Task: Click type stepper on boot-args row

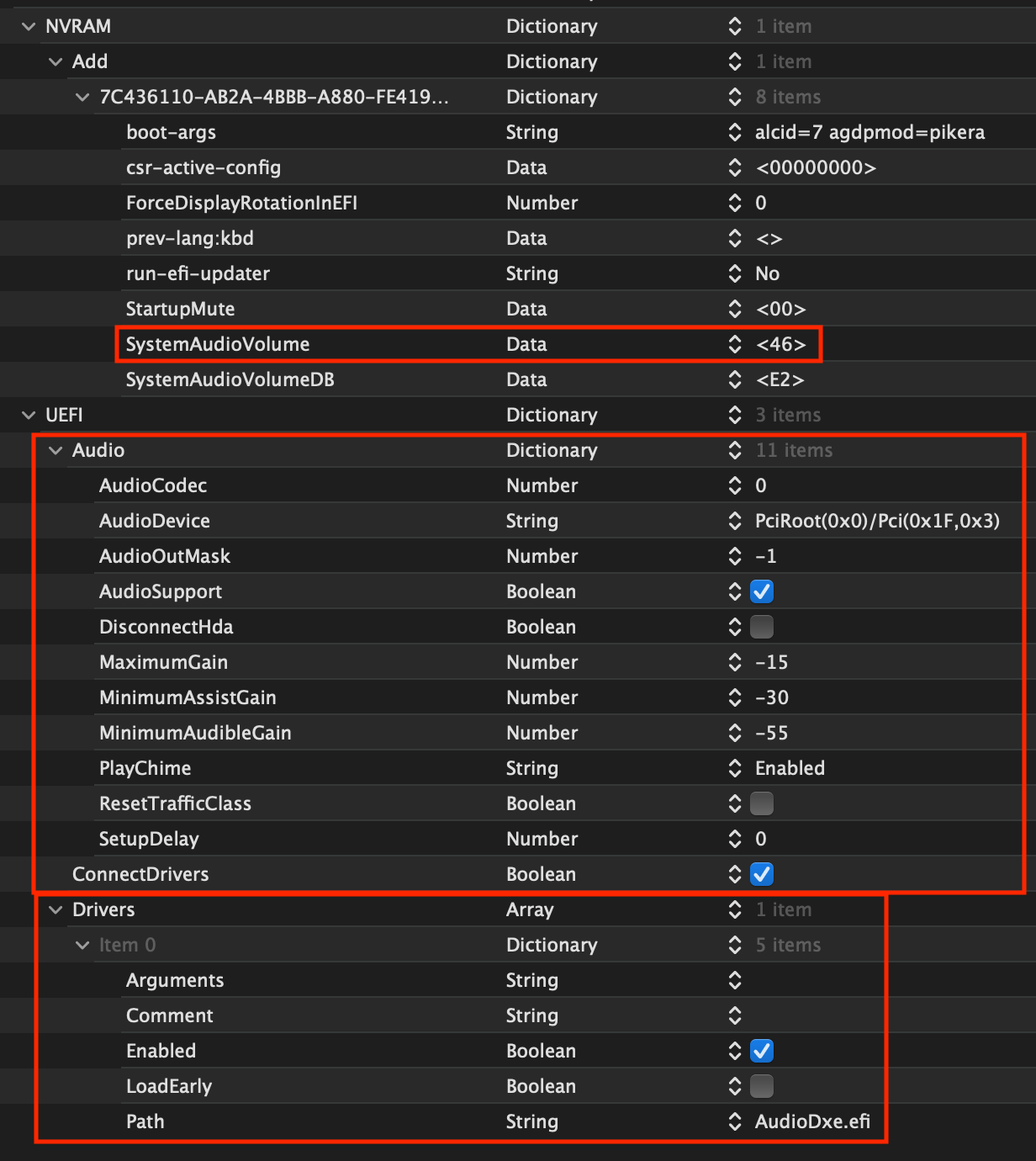Action: pos(735,132)
